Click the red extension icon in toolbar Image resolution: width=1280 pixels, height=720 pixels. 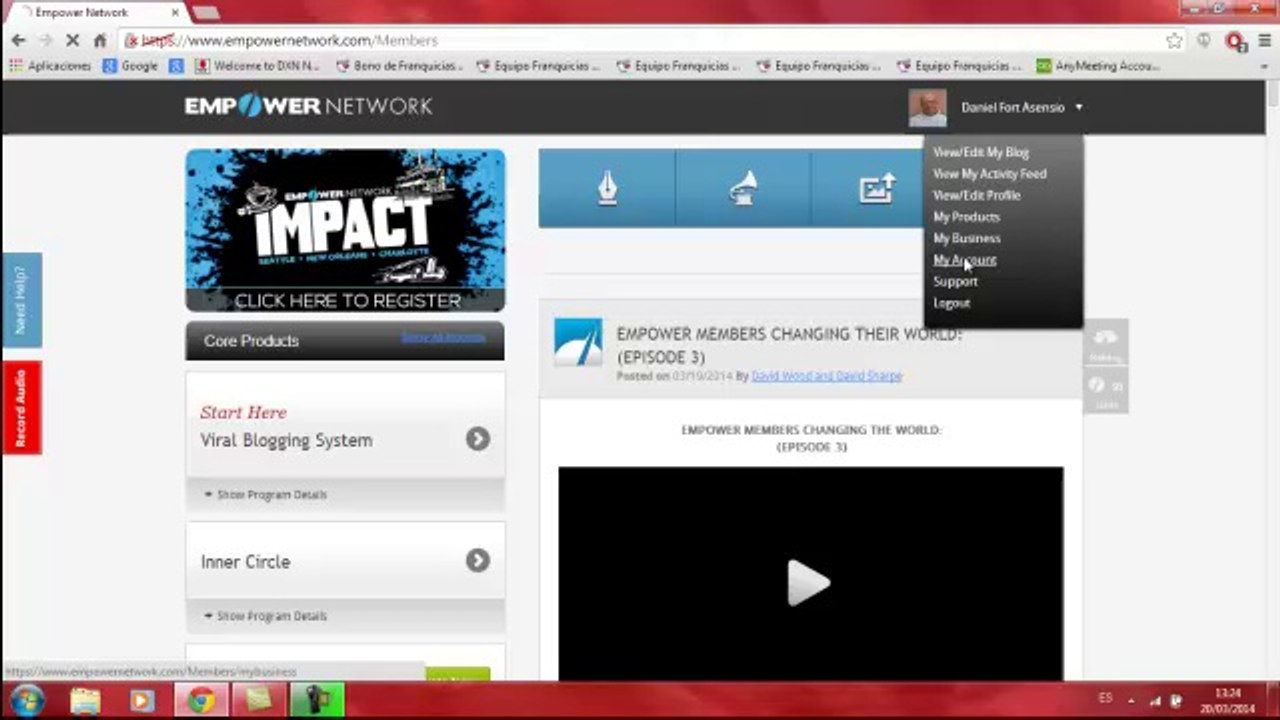coord(1236,41)
